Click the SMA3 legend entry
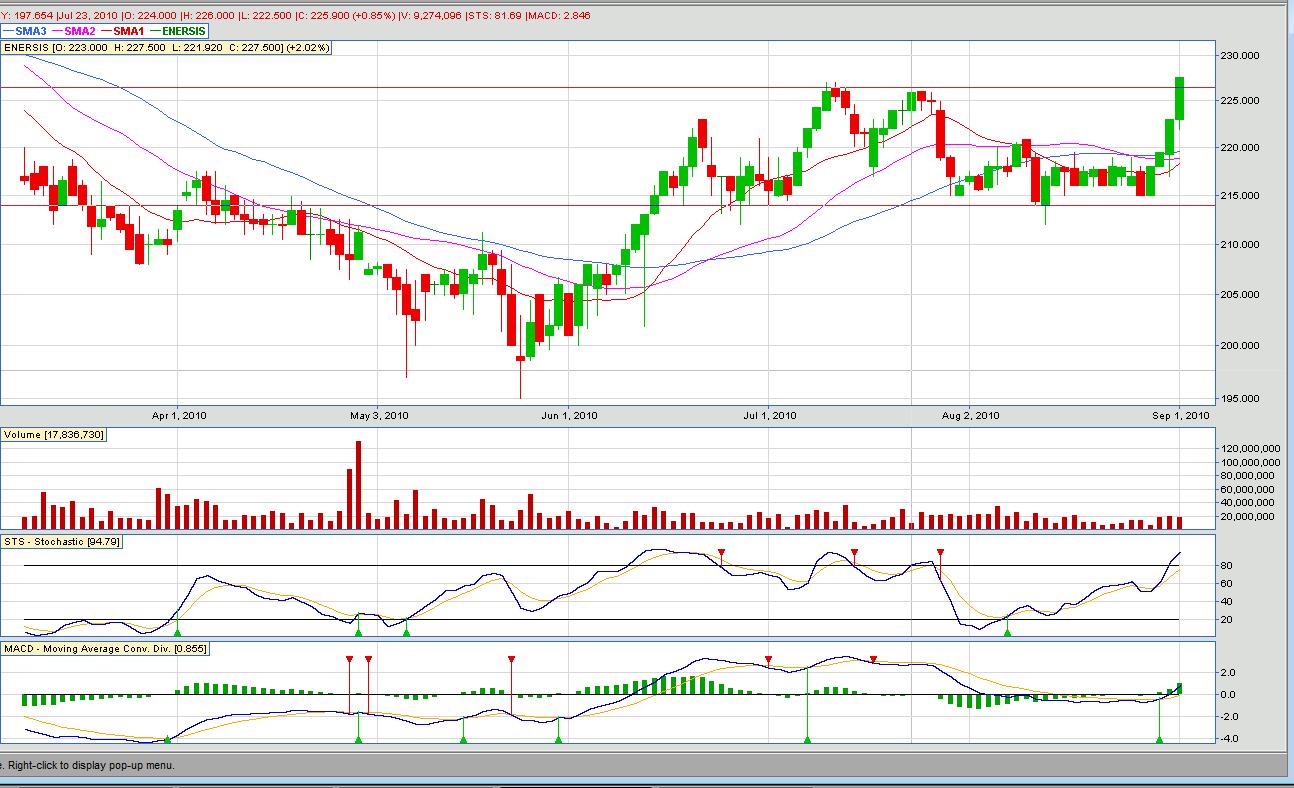This screenshot has height=788, width=1294. pyautogui.click(x=25, y=31)
